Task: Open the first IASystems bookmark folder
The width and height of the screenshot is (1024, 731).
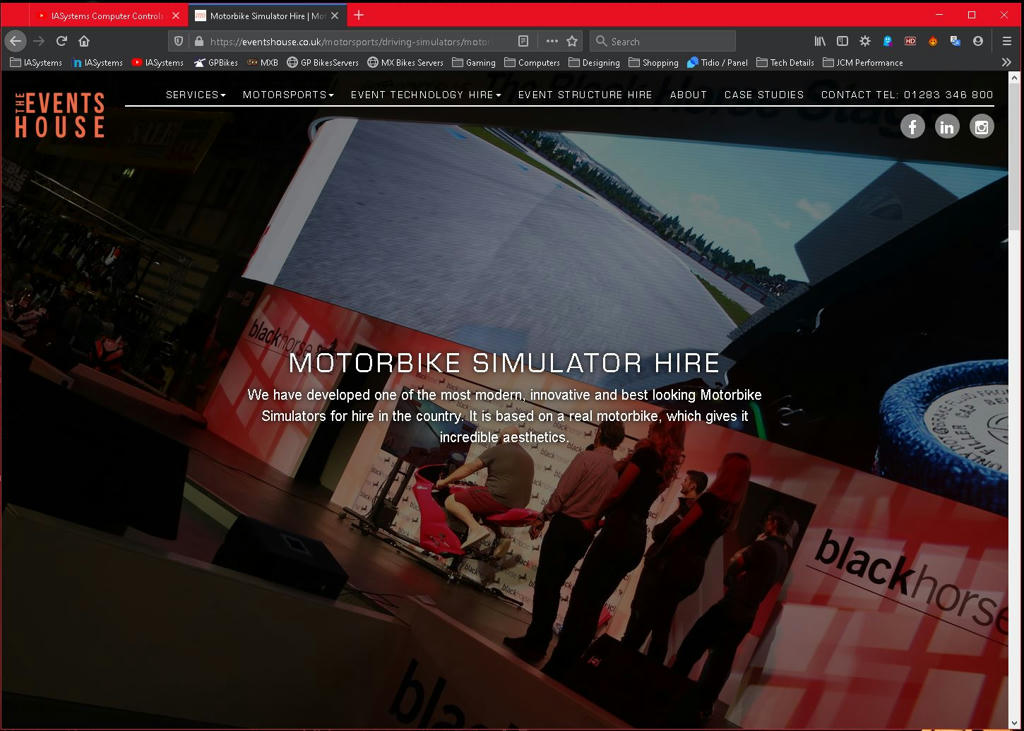Action: coord(36,63)
